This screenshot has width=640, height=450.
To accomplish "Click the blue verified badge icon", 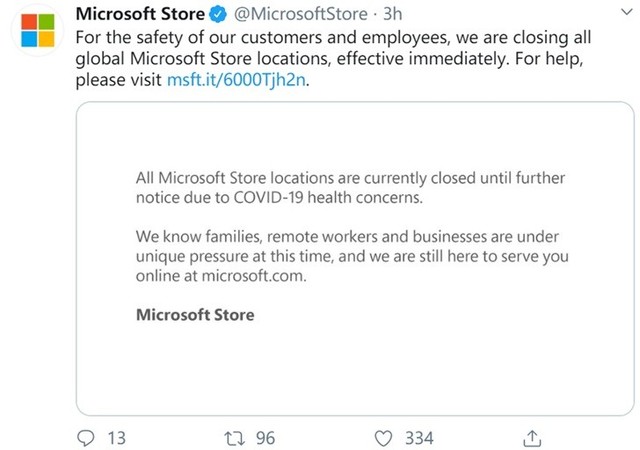I will click(218, 14).
